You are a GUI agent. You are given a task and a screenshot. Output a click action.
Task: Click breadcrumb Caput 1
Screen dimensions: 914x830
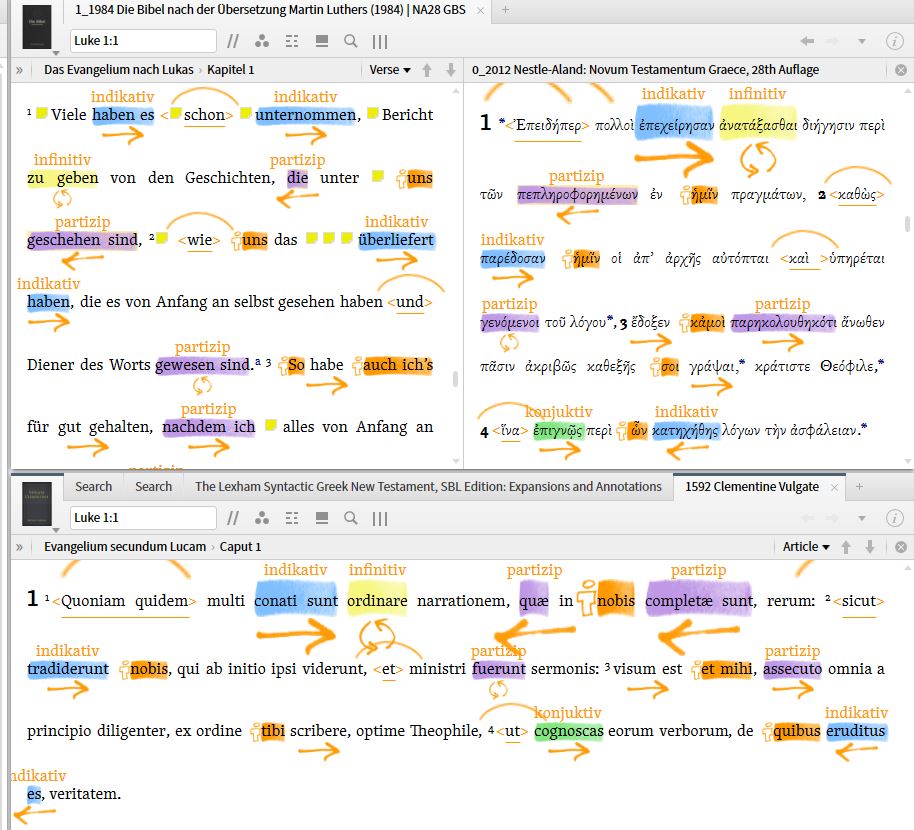click(x=240, y=547)
